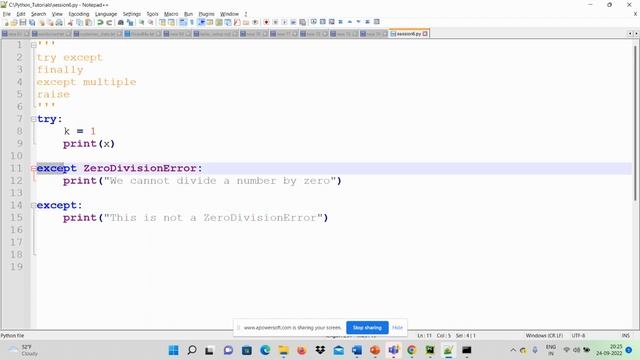The width and height of the screenshot is (640, 360).
Task: Click the Playback macro icon
Action: point(284,22)
